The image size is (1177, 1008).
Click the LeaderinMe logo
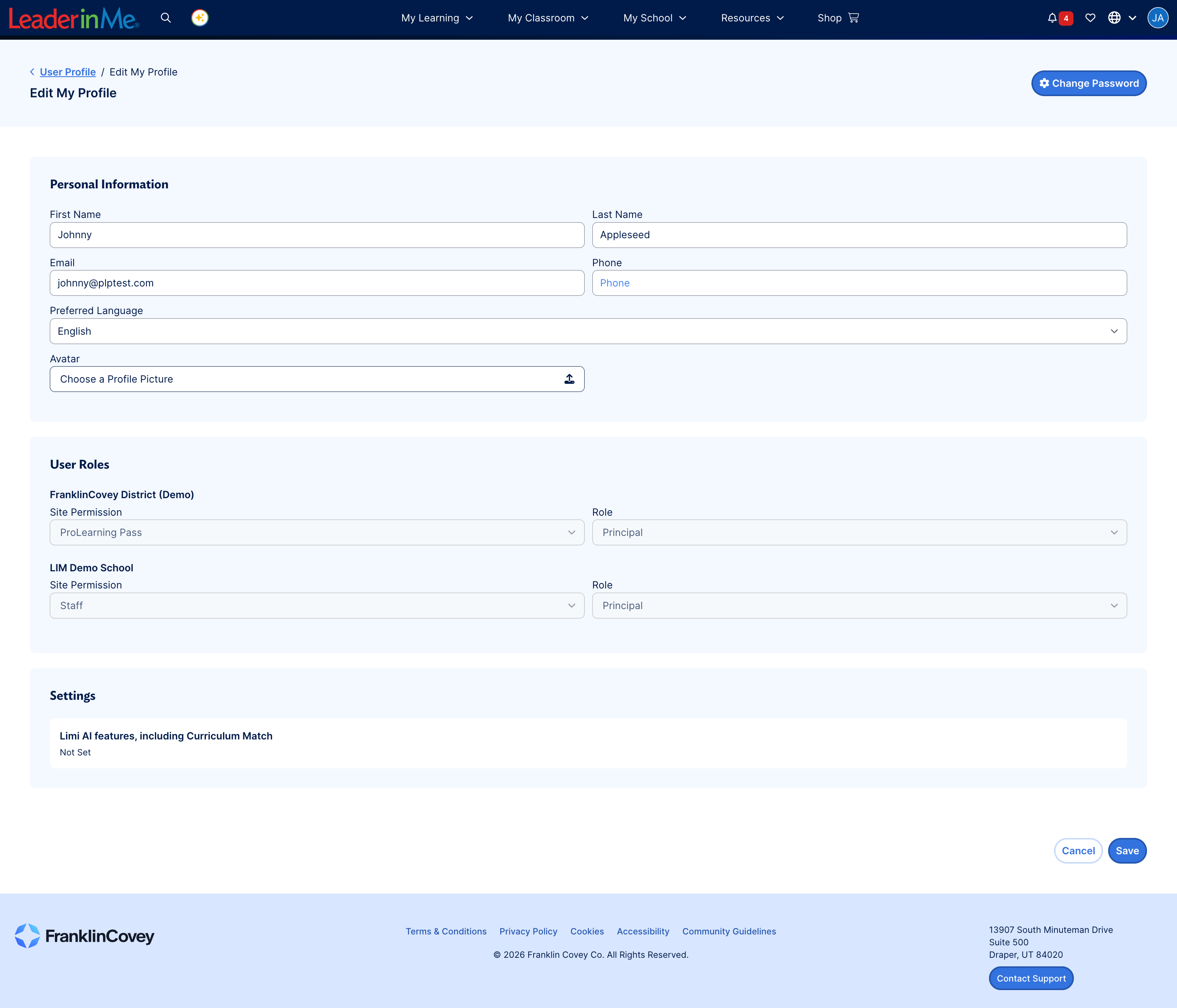click(x=74, y=19)
